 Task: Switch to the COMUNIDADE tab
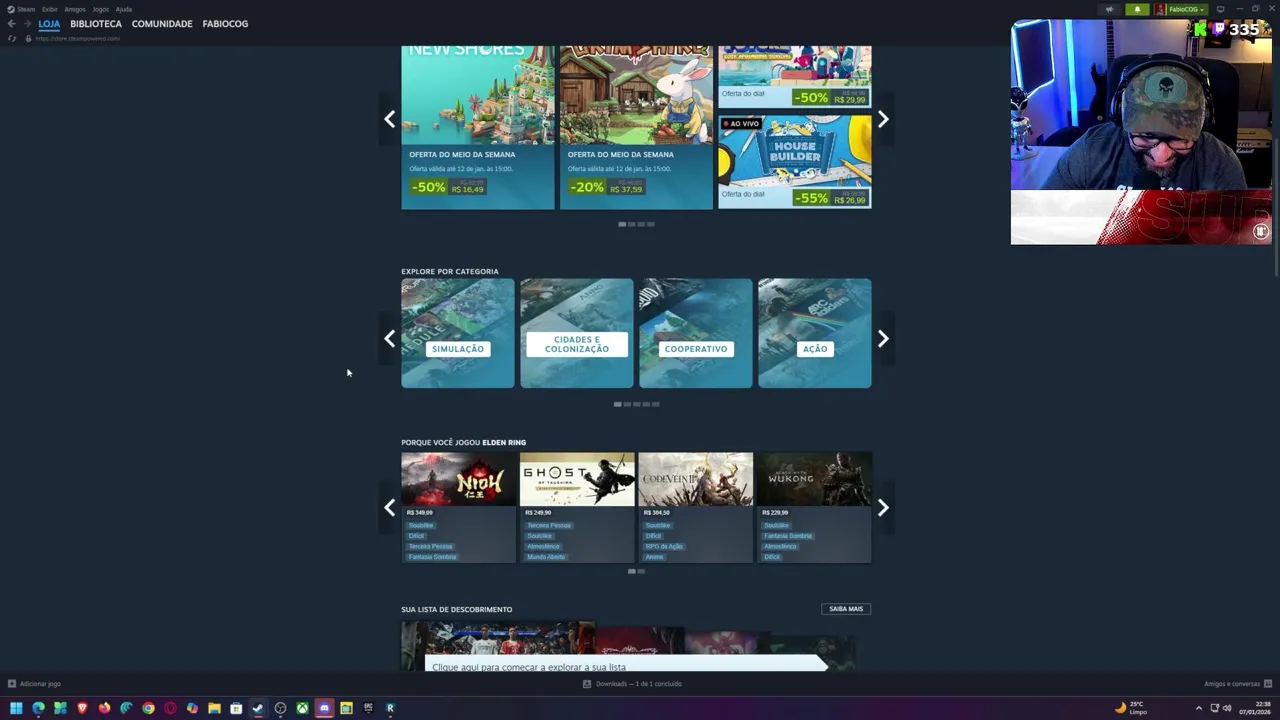162,24
